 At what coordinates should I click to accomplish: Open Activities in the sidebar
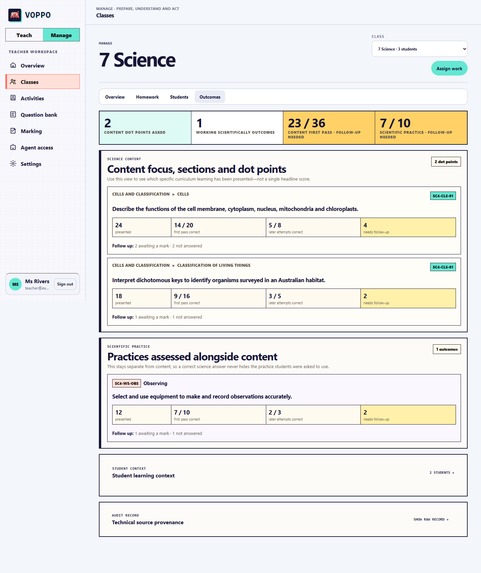(x=43, y=98)
